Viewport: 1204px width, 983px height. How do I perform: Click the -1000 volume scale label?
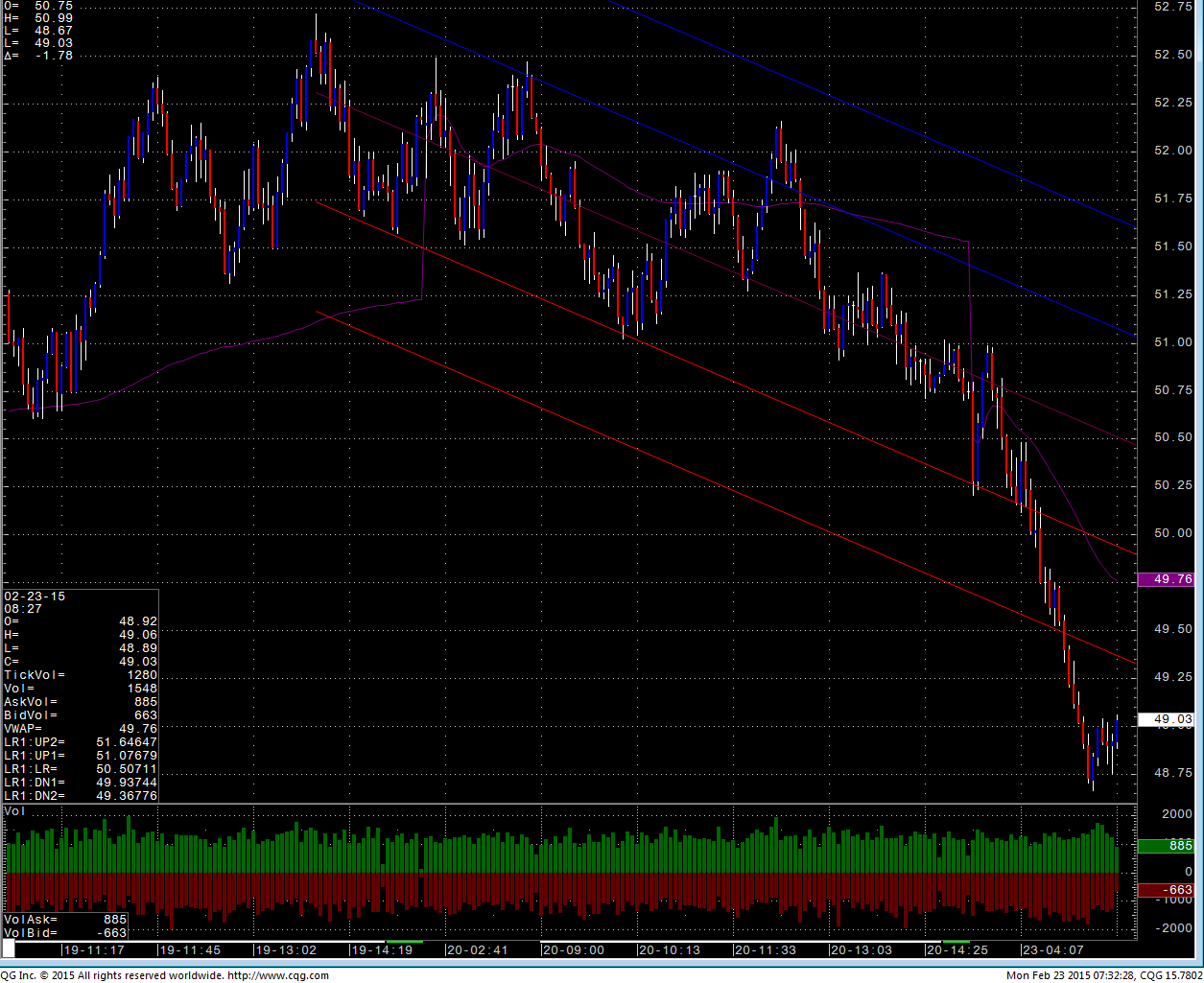coord(1174,900)
